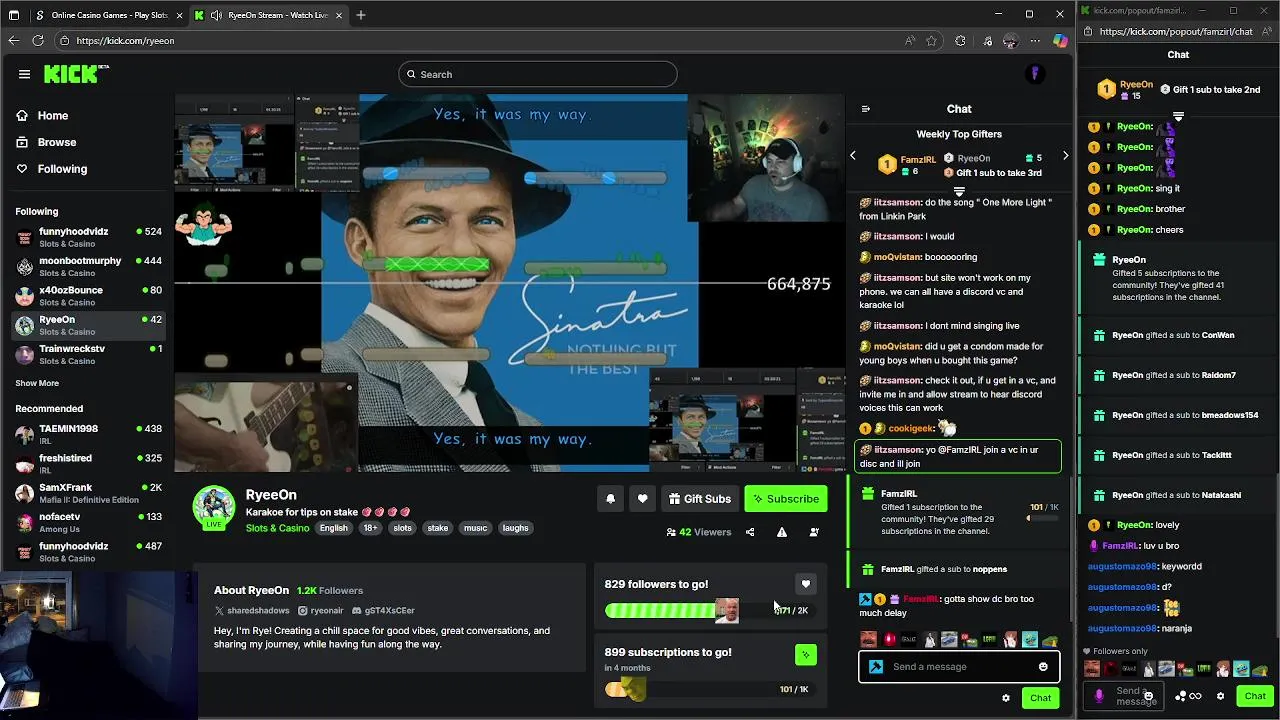The image size is (1280, 720).
Task: Open settings gear in popout chat
Action: (1220, 696)
